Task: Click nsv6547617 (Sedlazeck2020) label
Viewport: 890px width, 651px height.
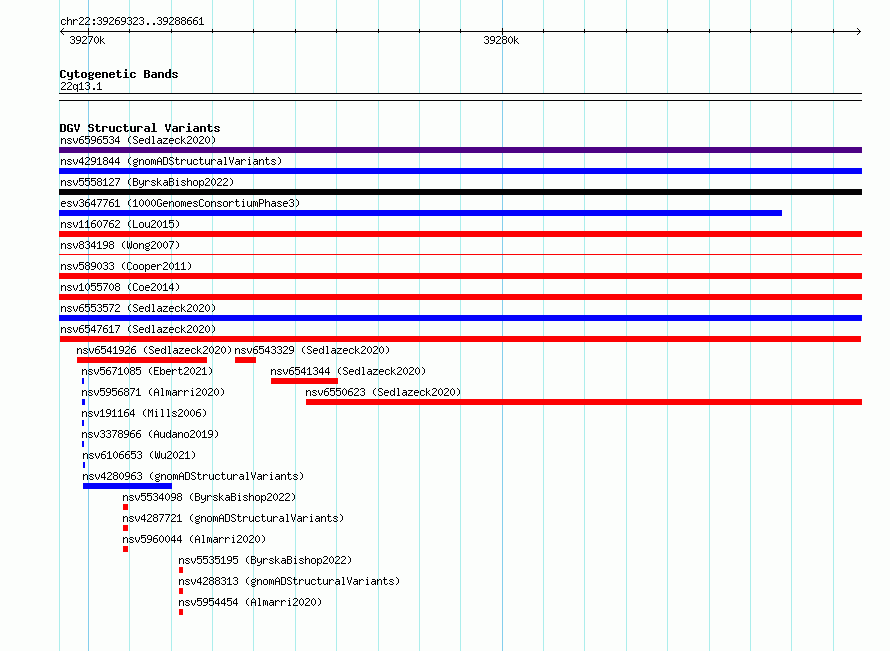Action: (138, 329)
